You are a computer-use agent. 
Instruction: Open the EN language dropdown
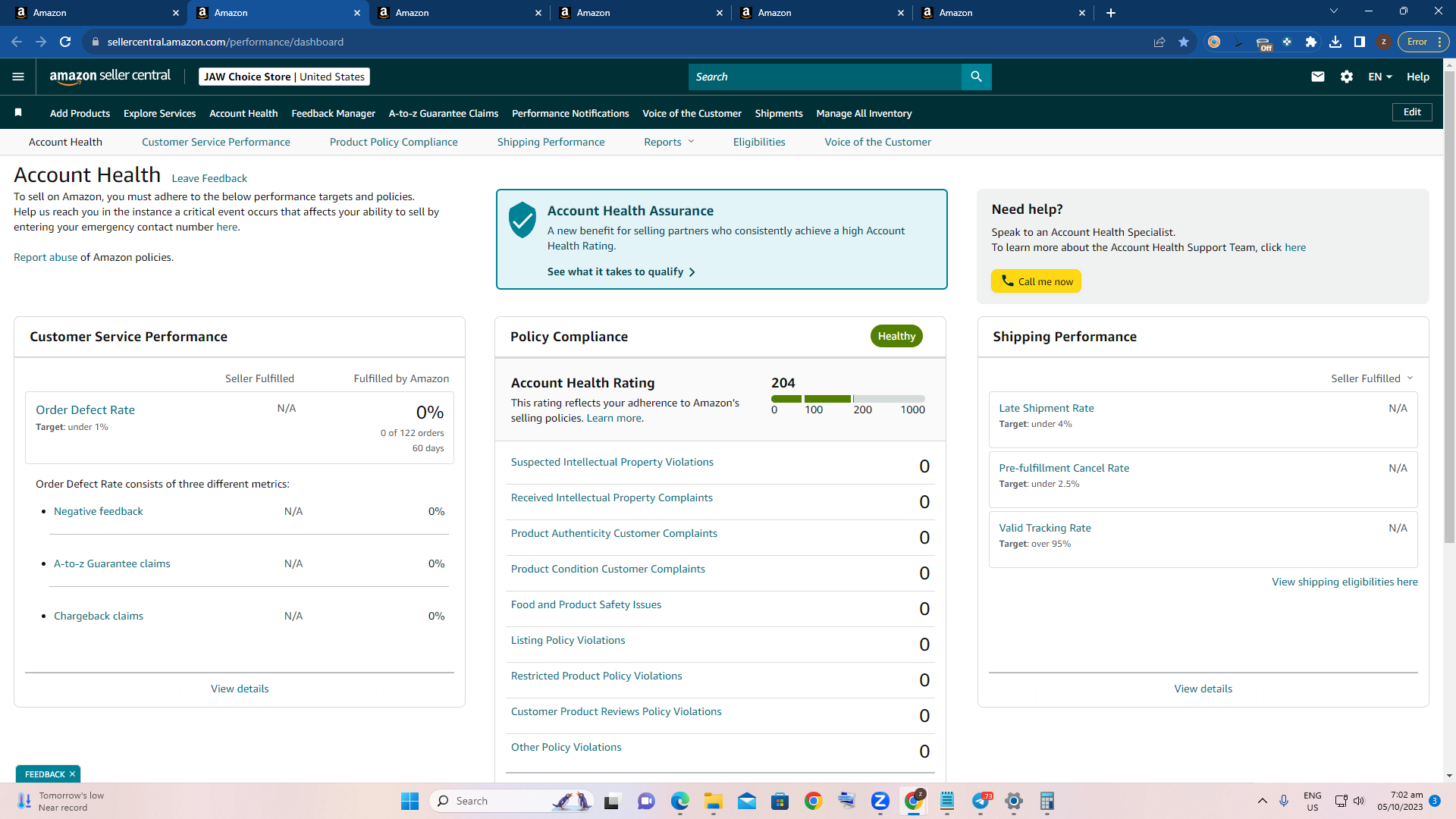coord(1380,77)
